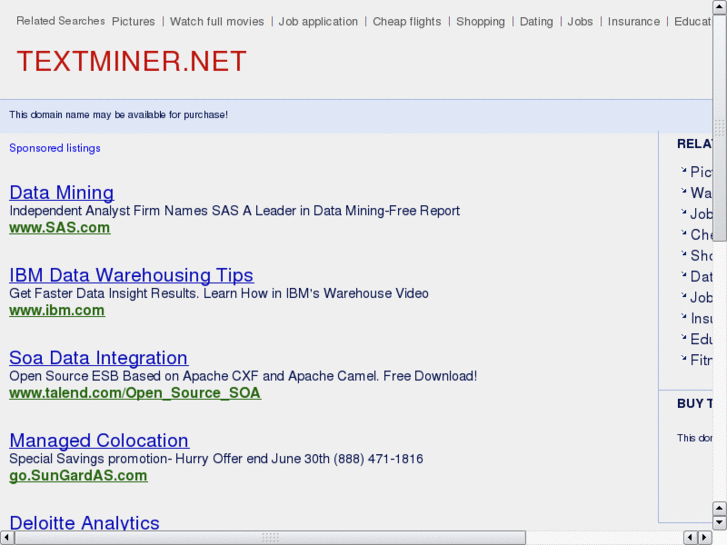727x545 pixels.
Task: Visit www.SAS.com link
Action: [x=60, y=228]
